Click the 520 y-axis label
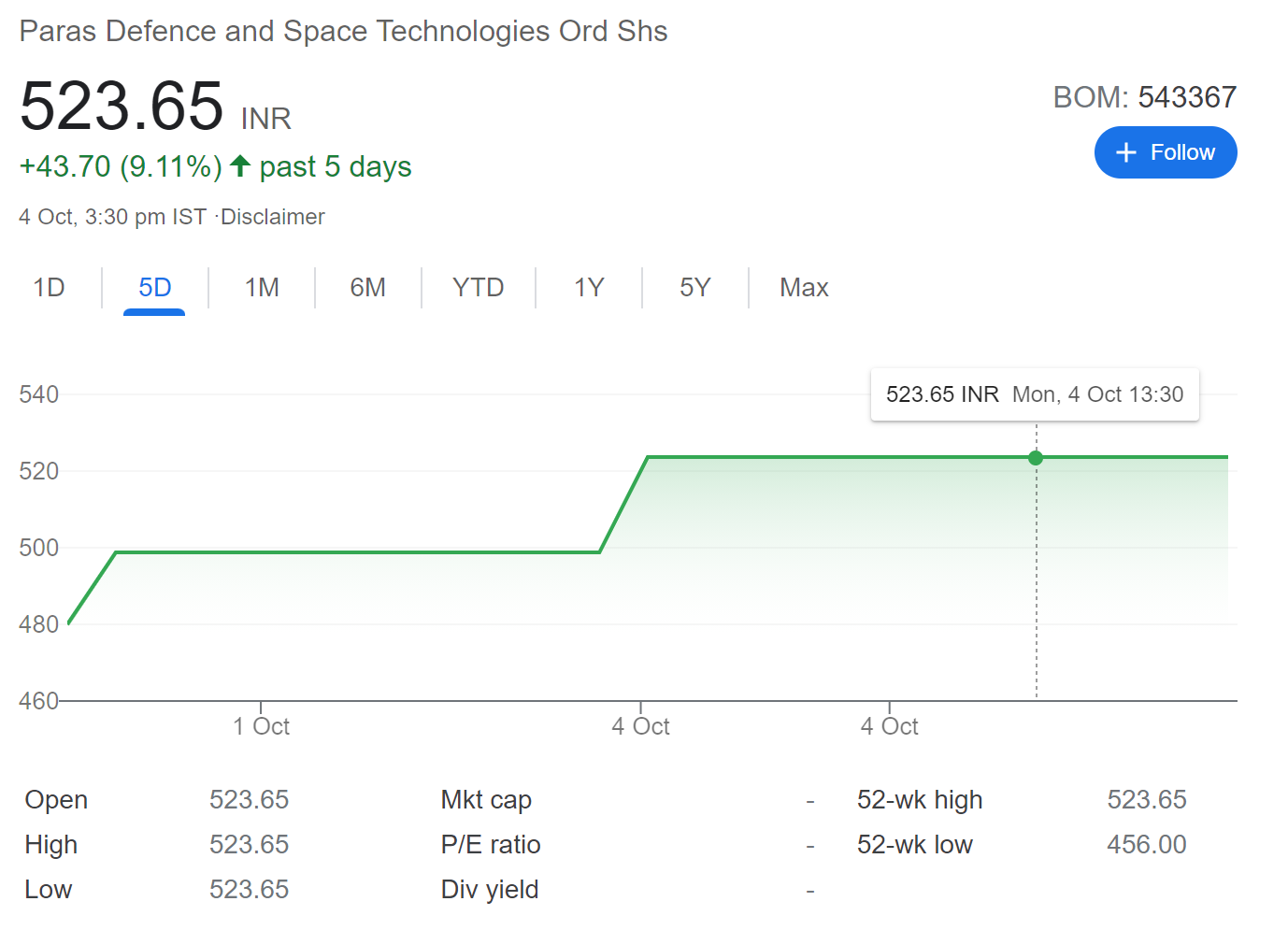This screenshot has height=930, width=1288. coord(38,471)
